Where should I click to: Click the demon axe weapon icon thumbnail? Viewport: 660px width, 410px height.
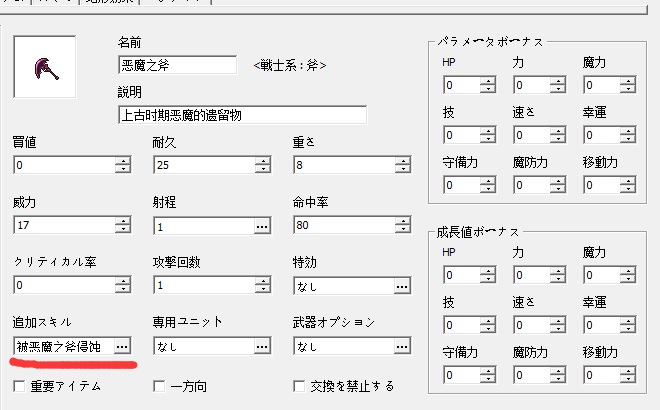44,66
